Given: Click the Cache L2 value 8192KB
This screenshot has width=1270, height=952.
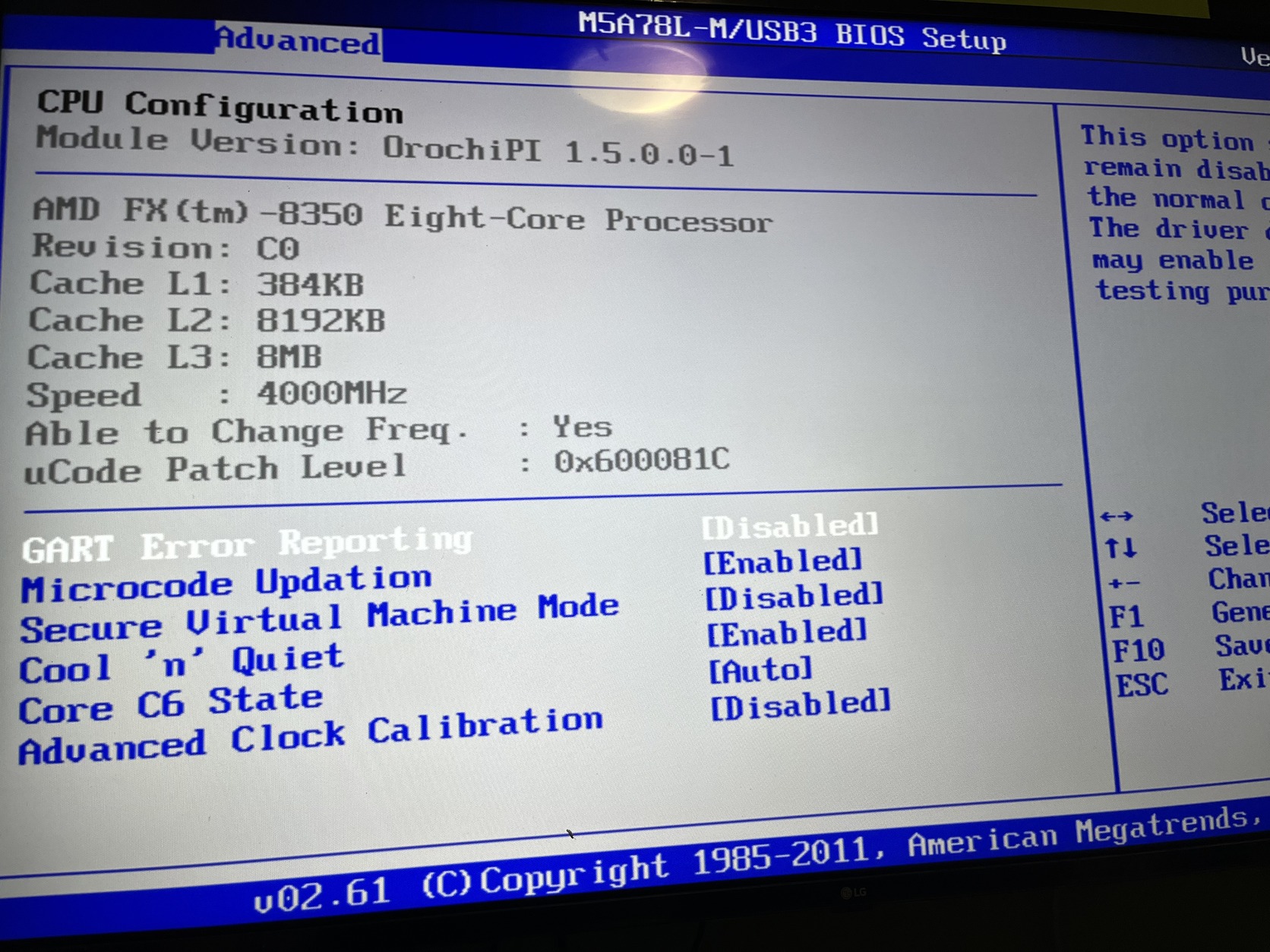Looking at the screenshot, I should [x=321, y=320].
